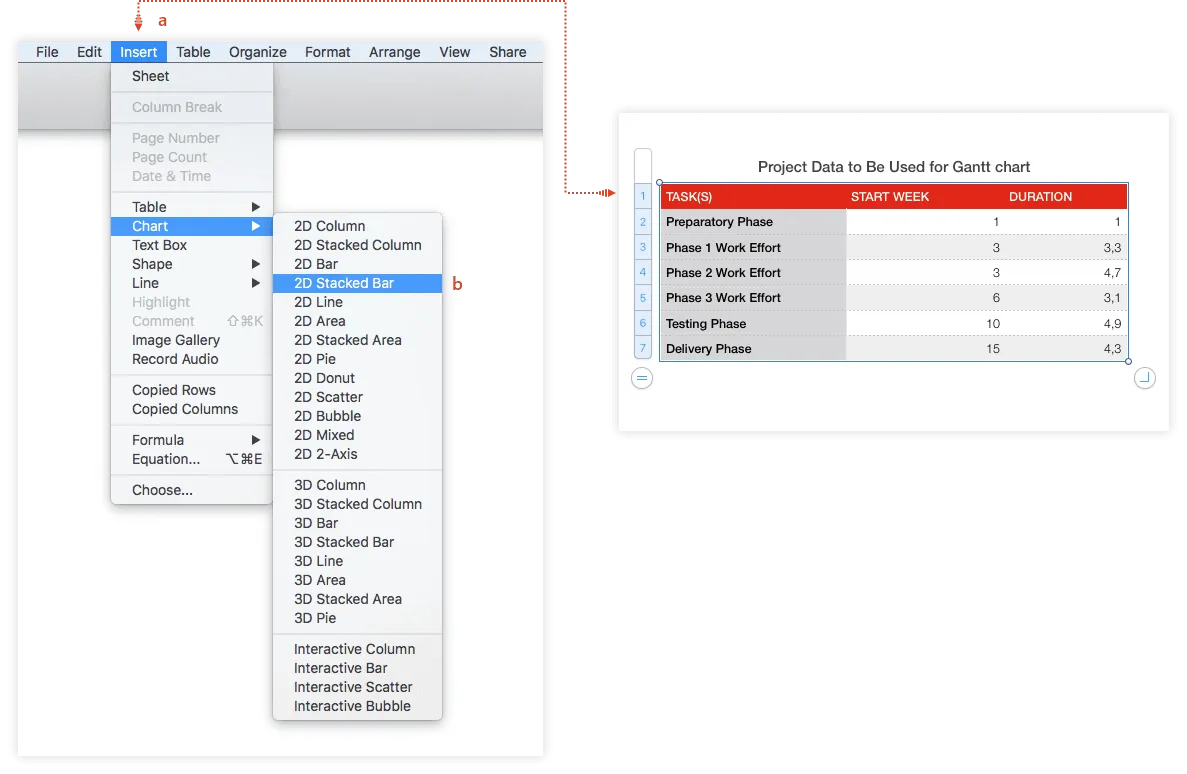The height and width of the screenshot is (774, 1187).
Task: Select 2D Area chart
Action: (357, 321)
